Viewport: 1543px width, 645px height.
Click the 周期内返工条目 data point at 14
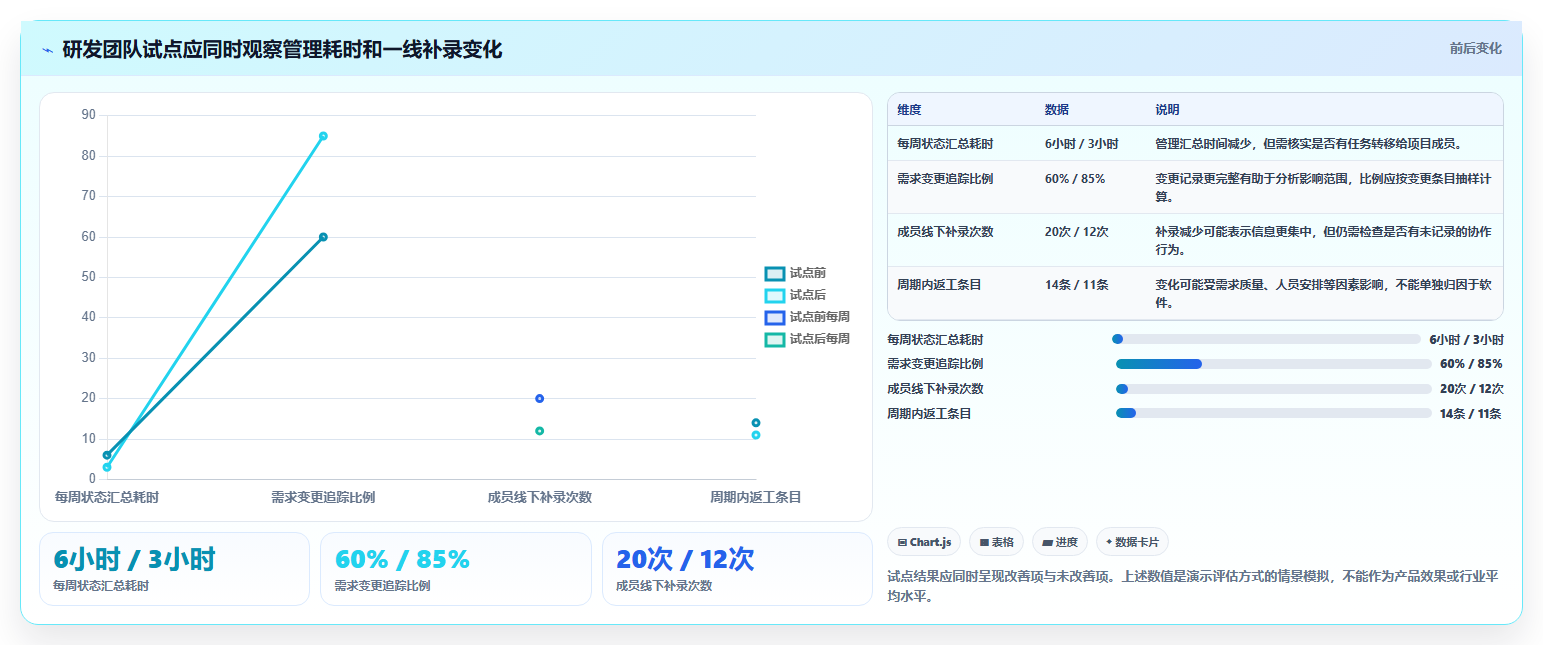756,423
